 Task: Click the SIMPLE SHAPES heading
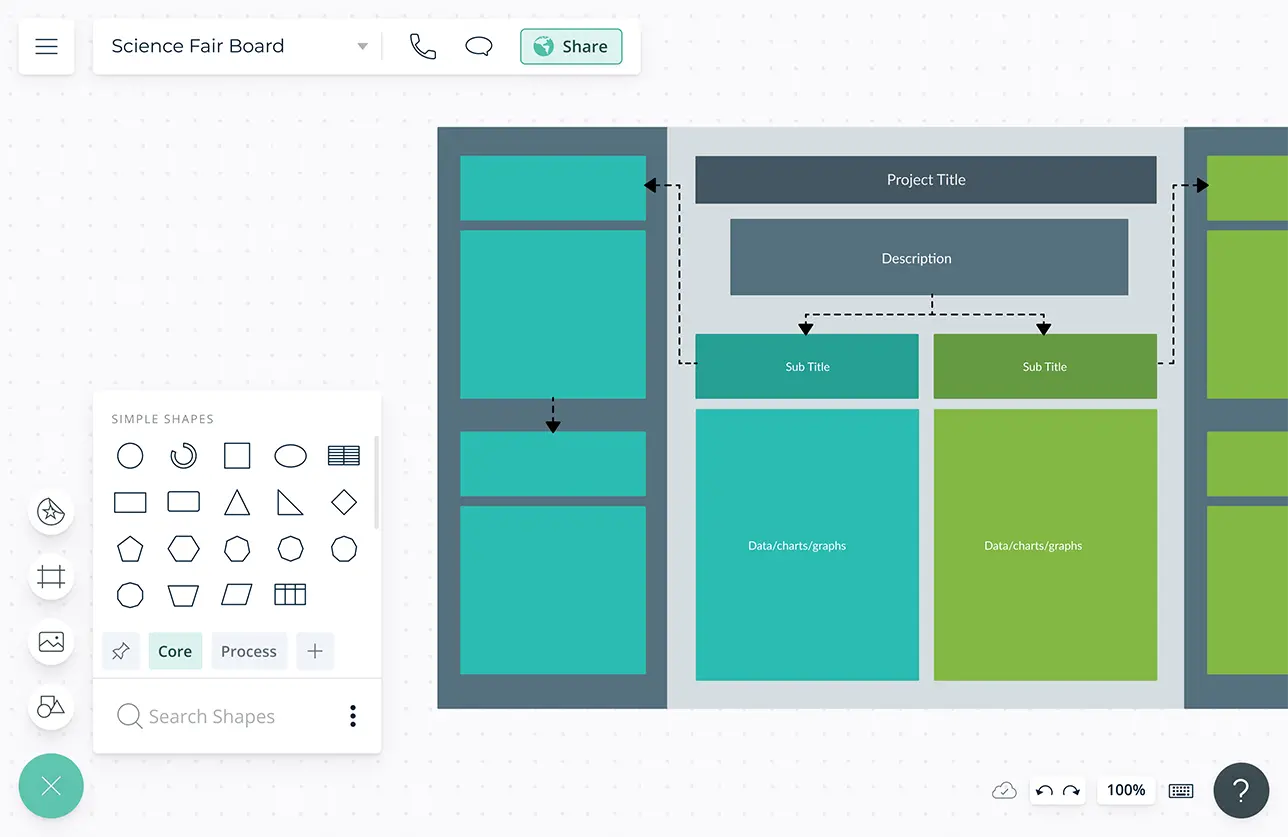(x=162, y=419)
